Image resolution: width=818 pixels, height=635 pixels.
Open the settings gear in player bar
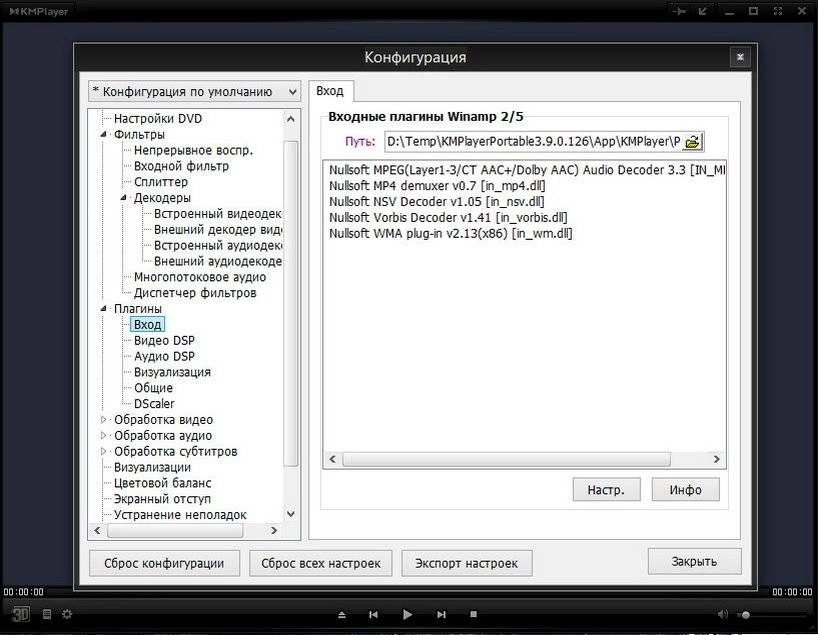[x=67, y=614]
